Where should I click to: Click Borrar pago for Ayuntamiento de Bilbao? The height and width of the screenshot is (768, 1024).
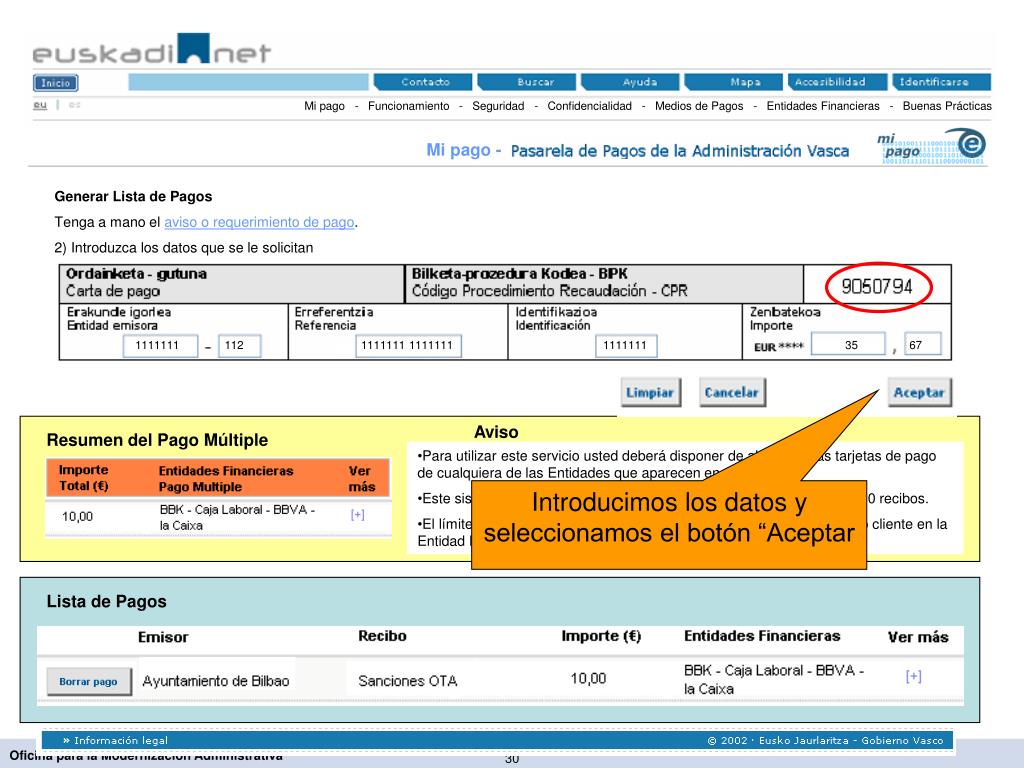(89, 682)
